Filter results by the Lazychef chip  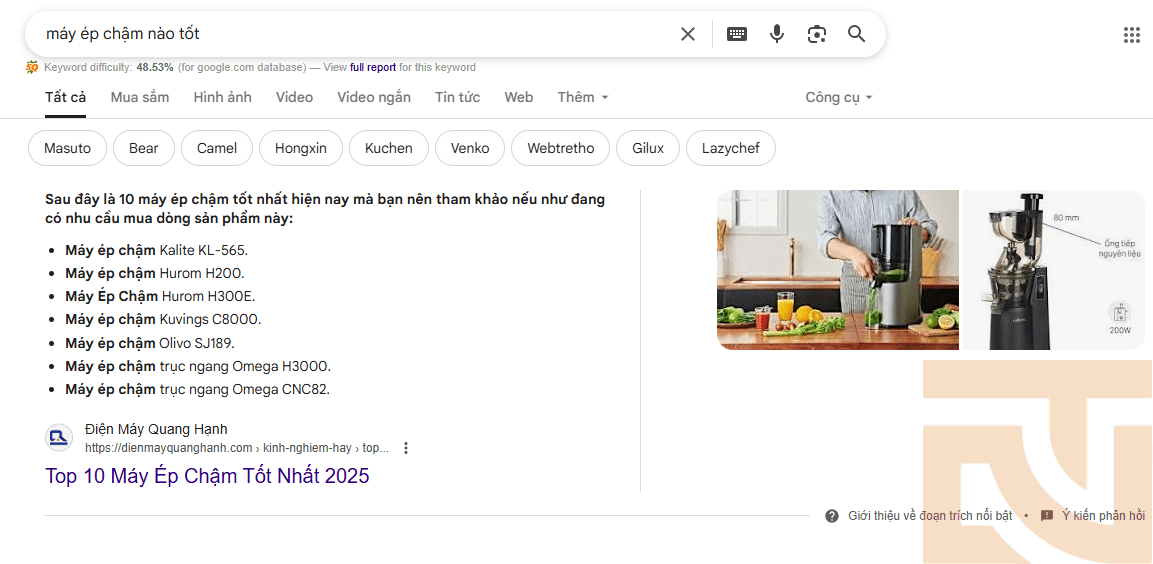point(731,149)
